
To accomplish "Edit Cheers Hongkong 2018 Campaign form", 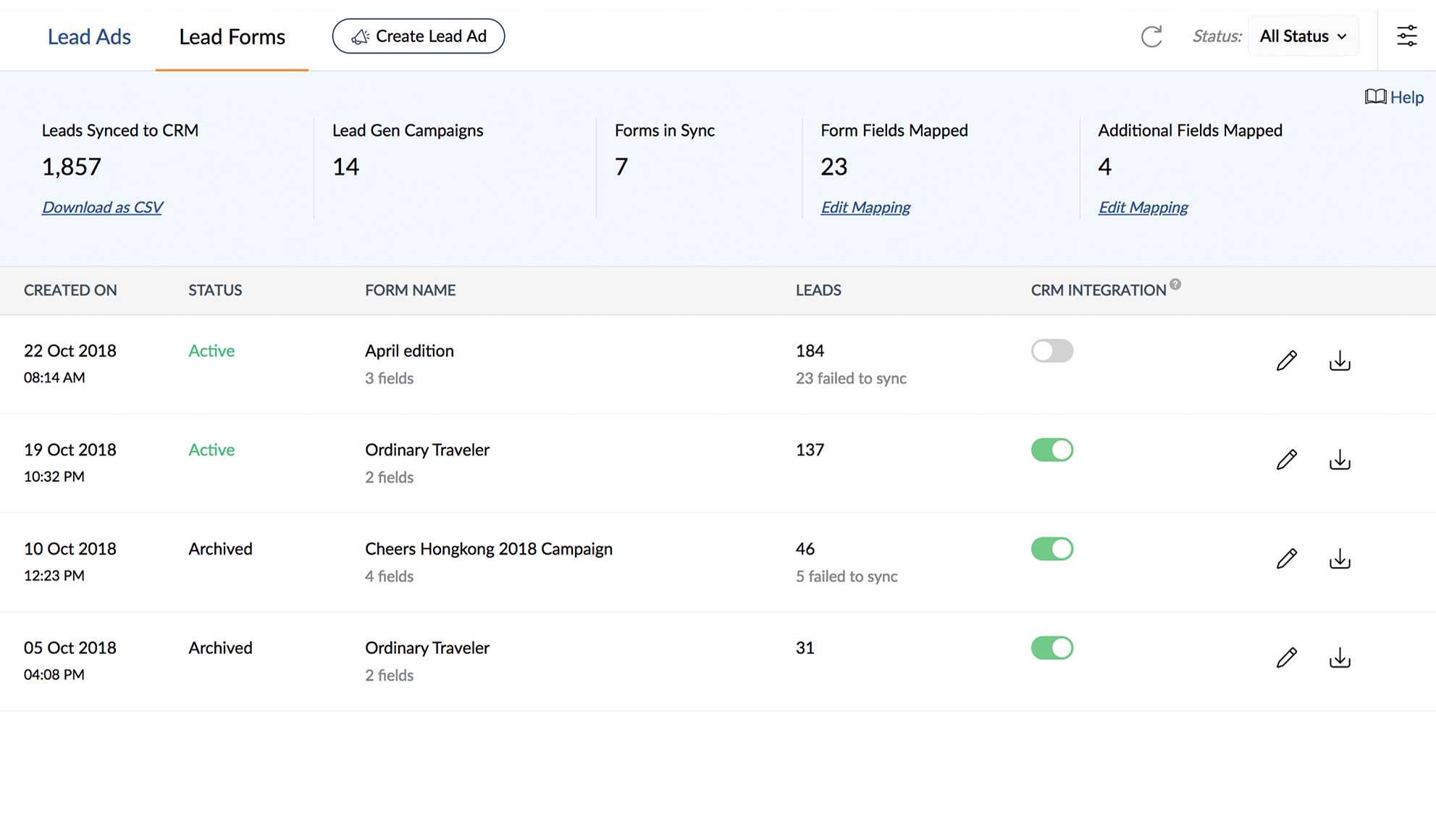I will (1287, 558).
